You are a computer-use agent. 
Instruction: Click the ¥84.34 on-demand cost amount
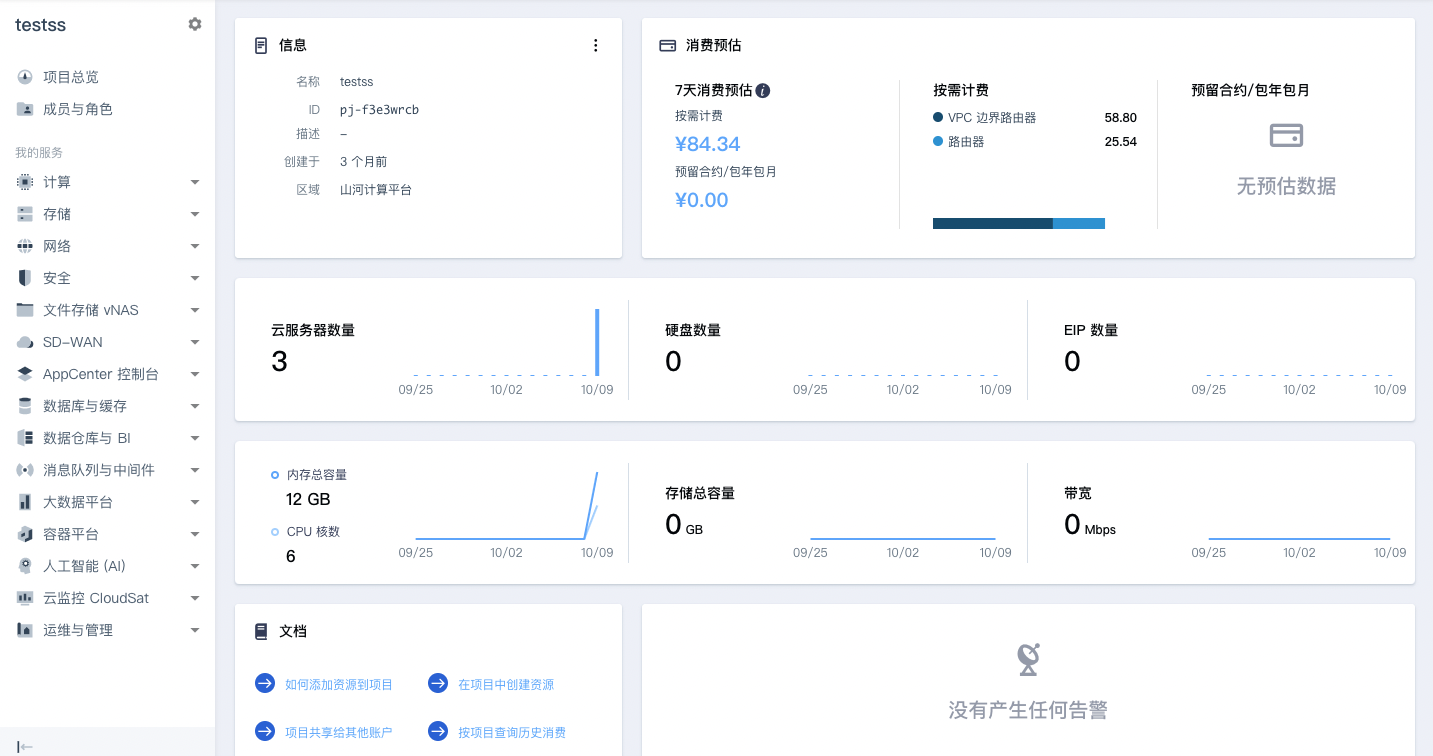pos(708,144)
